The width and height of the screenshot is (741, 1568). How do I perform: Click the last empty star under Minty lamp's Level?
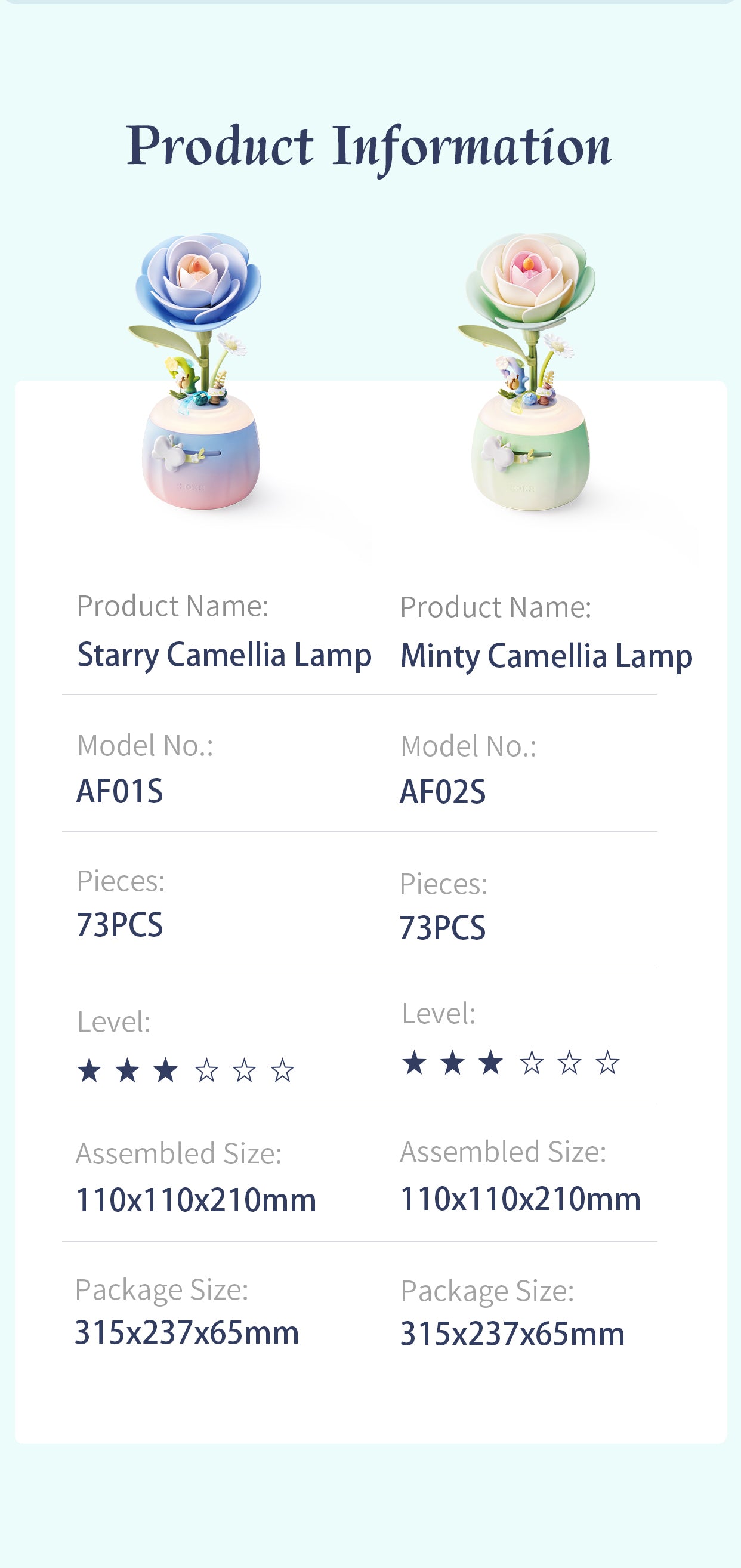tap(608, 1063)
